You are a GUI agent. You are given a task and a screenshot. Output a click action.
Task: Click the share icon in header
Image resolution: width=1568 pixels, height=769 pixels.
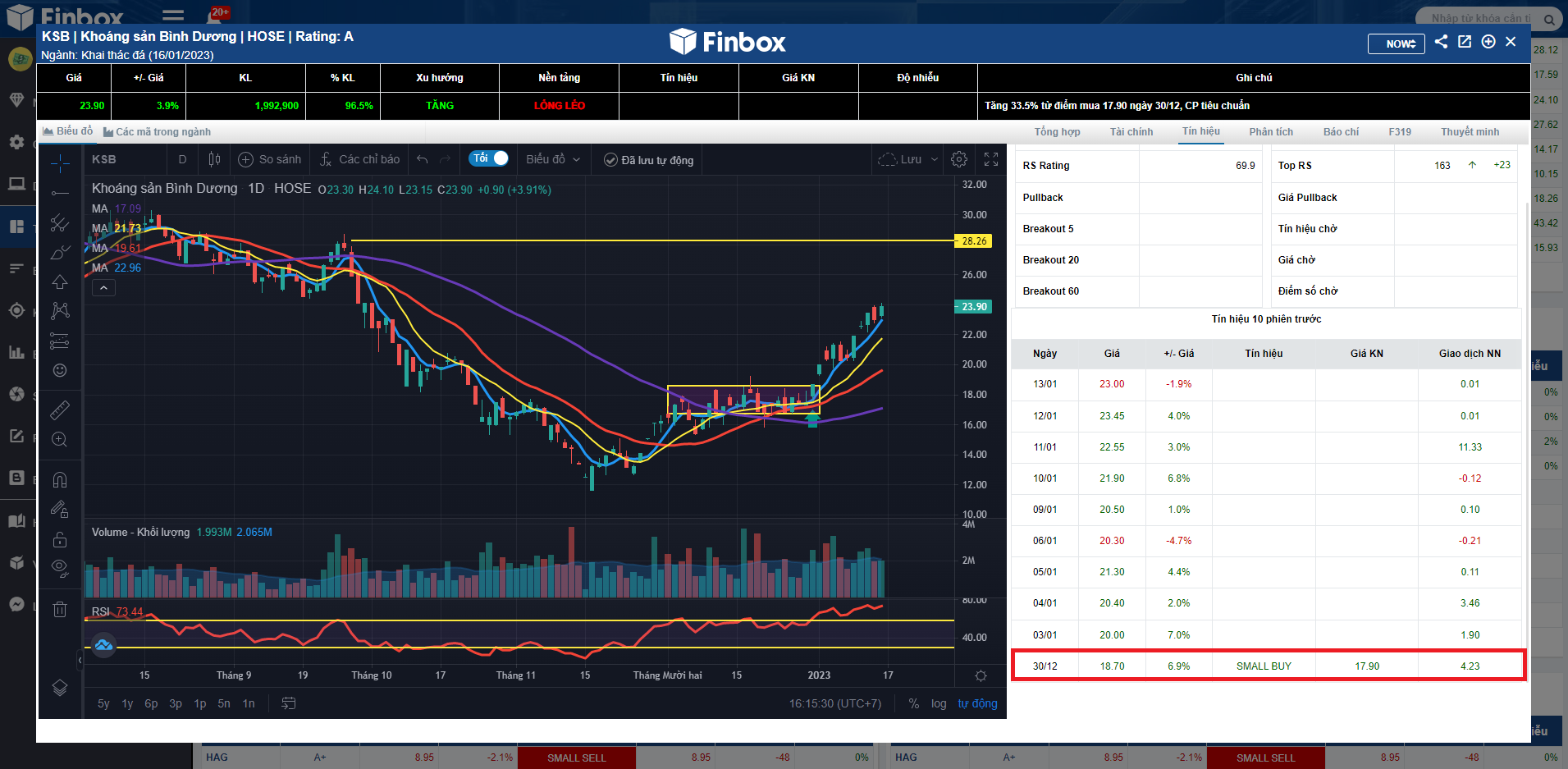pos(1442,42)
